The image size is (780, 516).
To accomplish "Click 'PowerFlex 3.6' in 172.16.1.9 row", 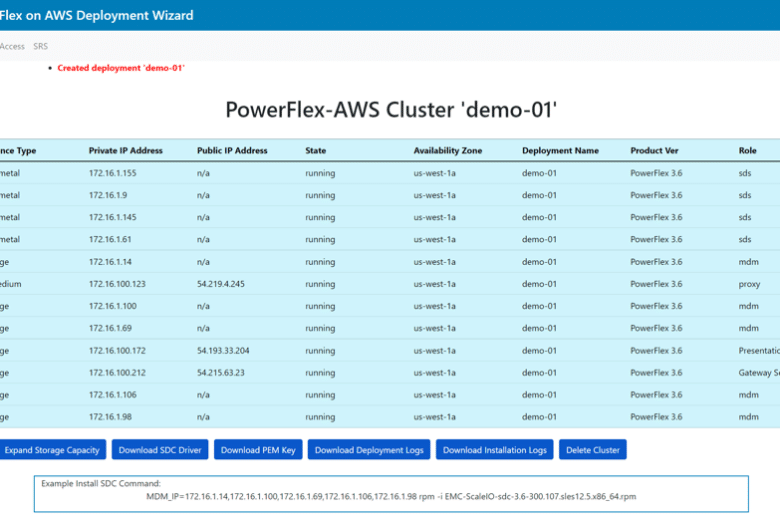I will point(656,195).
